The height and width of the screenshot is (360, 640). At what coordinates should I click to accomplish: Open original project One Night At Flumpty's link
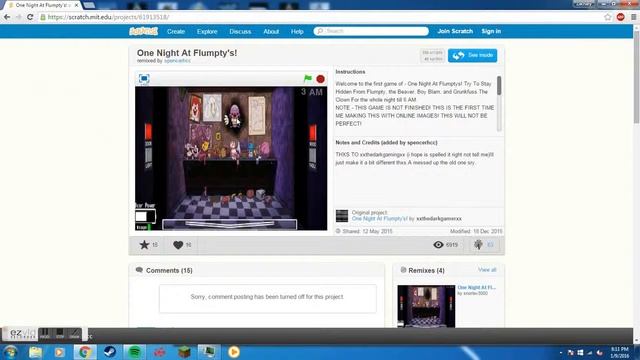tap(380, 219)
